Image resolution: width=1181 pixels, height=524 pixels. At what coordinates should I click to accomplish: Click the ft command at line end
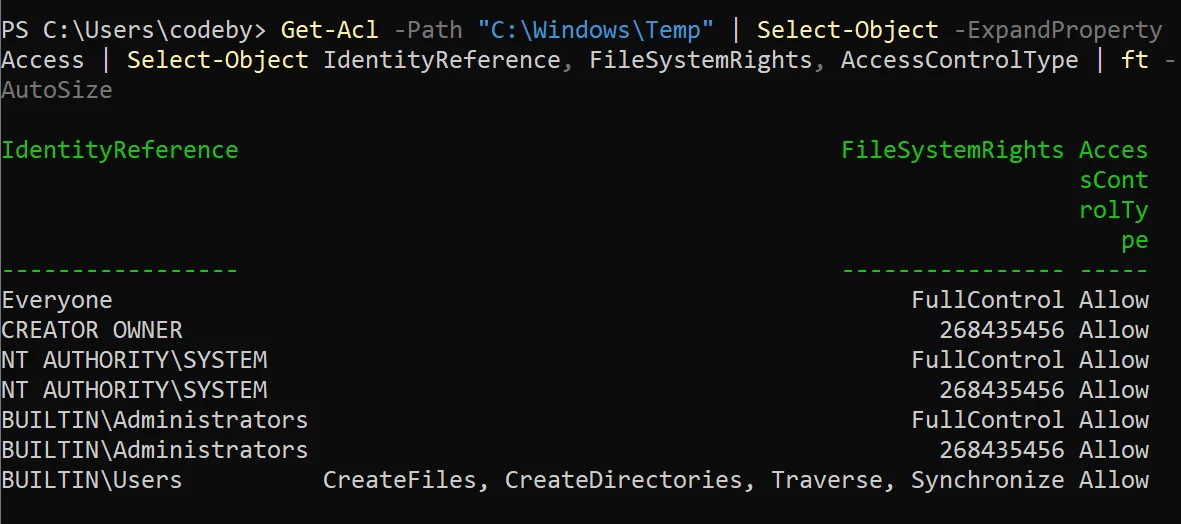(x=1134, y=60)
